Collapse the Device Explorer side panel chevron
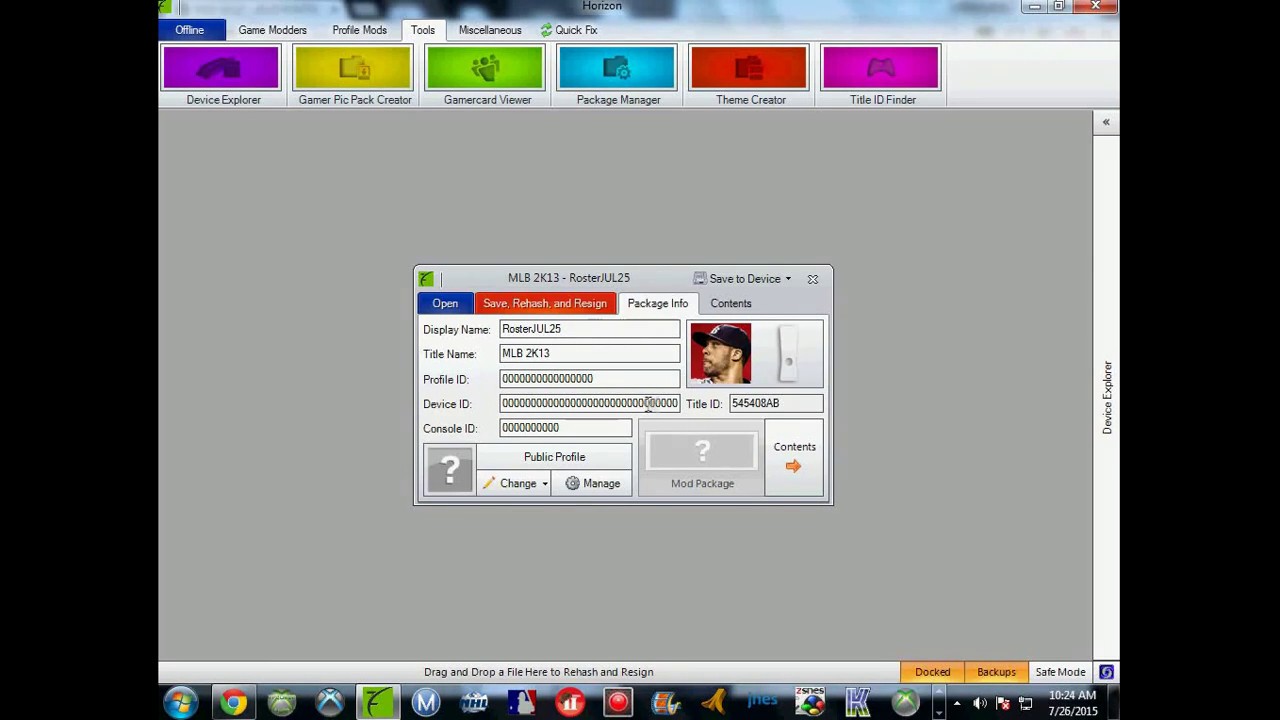Viewport: 1280px width, 720px height. click(x=1106, y=122)
